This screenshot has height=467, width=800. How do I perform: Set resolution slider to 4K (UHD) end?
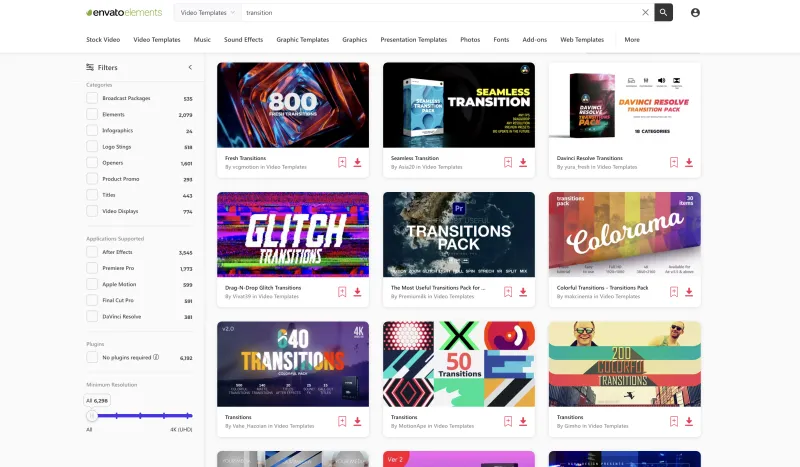pos(189,415)
